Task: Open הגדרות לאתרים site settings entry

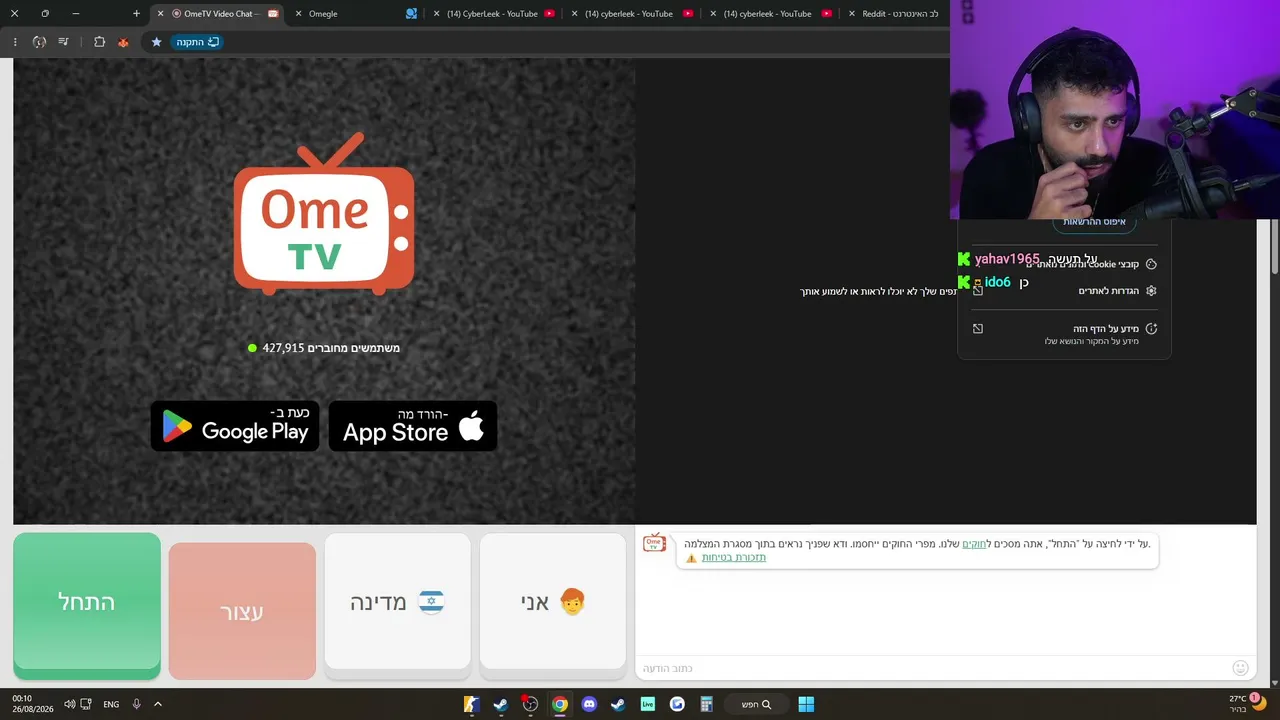Action: (1064, 291)
